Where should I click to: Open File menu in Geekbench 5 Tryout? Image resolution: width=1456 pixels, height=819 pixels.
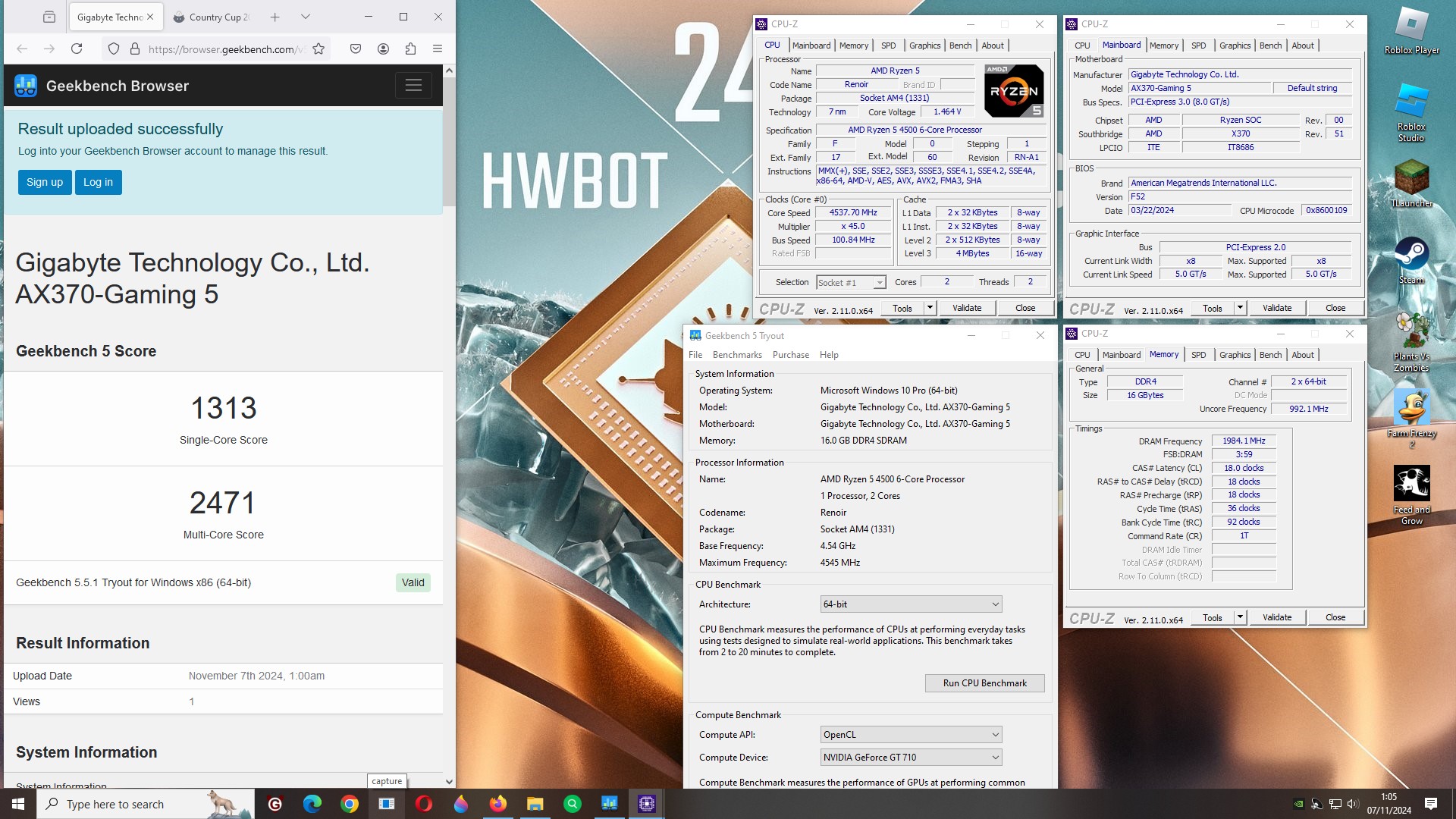pyautogui.click(x=695, y=355)
